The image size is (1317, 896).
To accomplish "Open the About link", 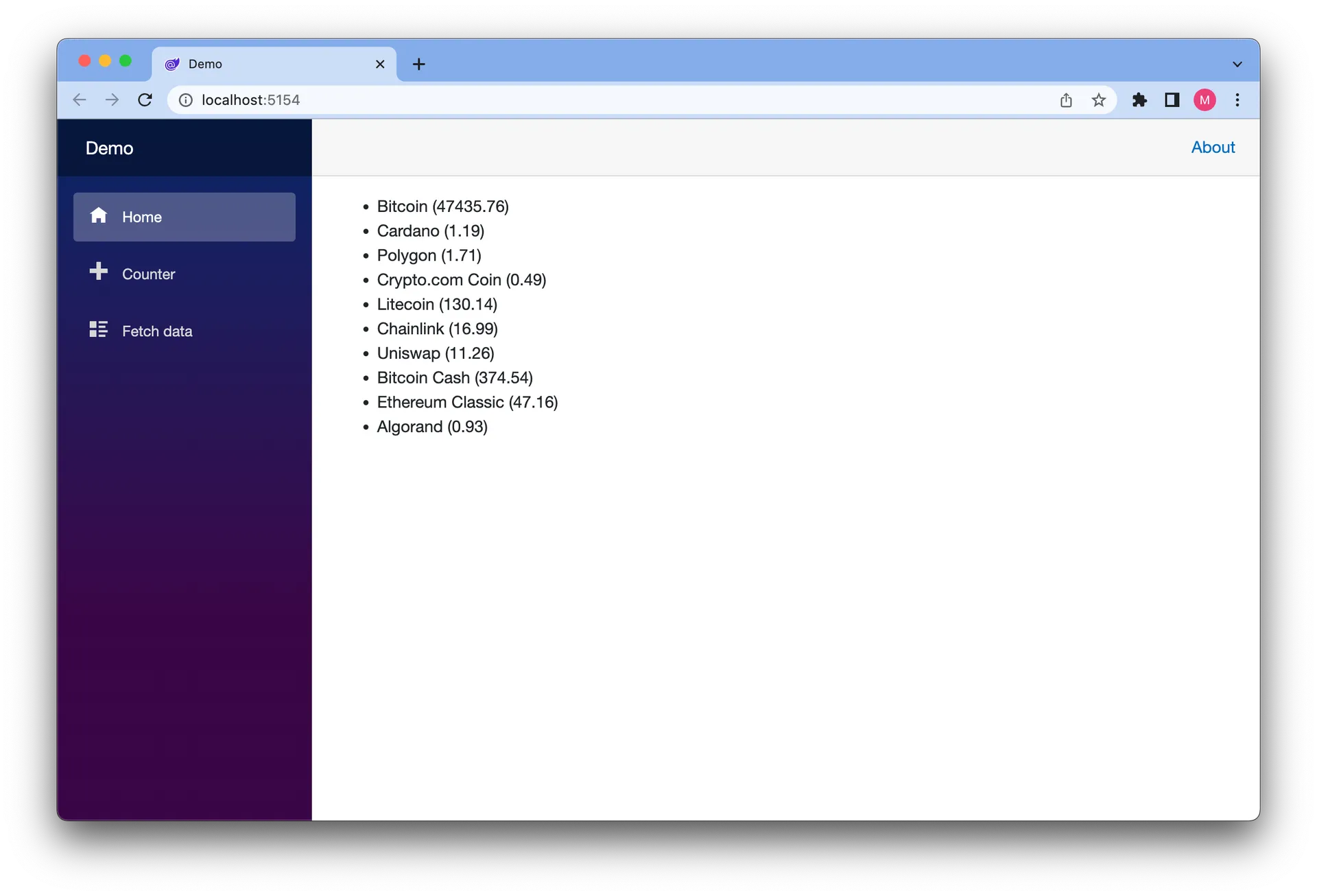I will coord(1213,147).
